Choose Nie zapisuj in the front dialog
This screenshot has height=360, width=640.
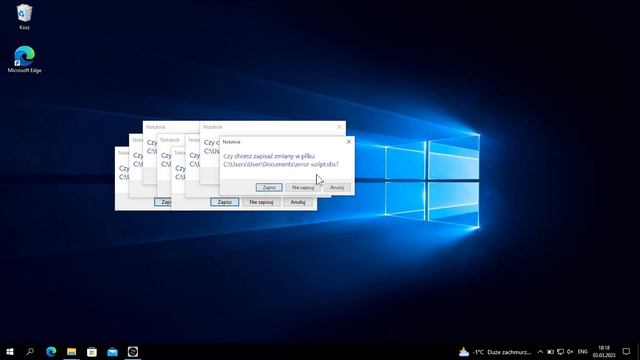pos(302,187)
